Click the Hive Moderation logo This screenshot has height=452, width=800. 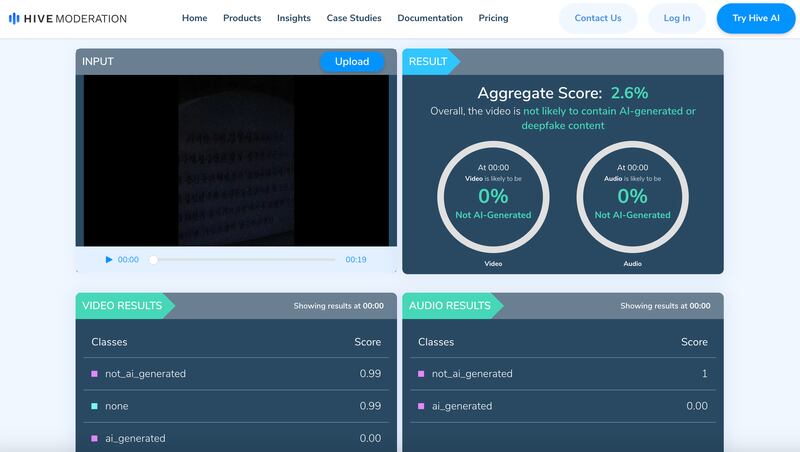(67, 18)
